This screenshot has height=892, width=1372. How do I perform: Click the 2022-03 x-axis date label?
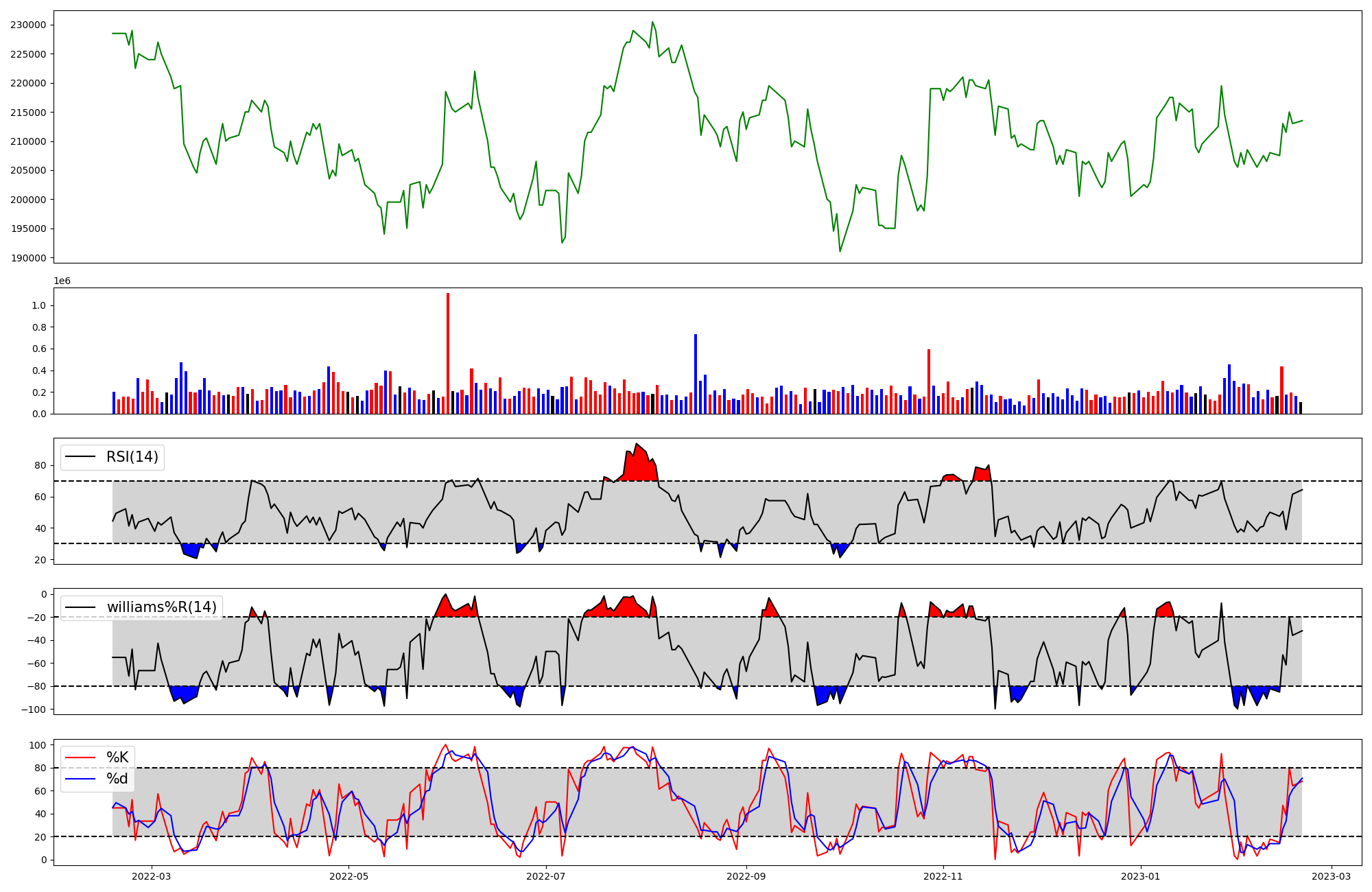[x=151, y=876]
